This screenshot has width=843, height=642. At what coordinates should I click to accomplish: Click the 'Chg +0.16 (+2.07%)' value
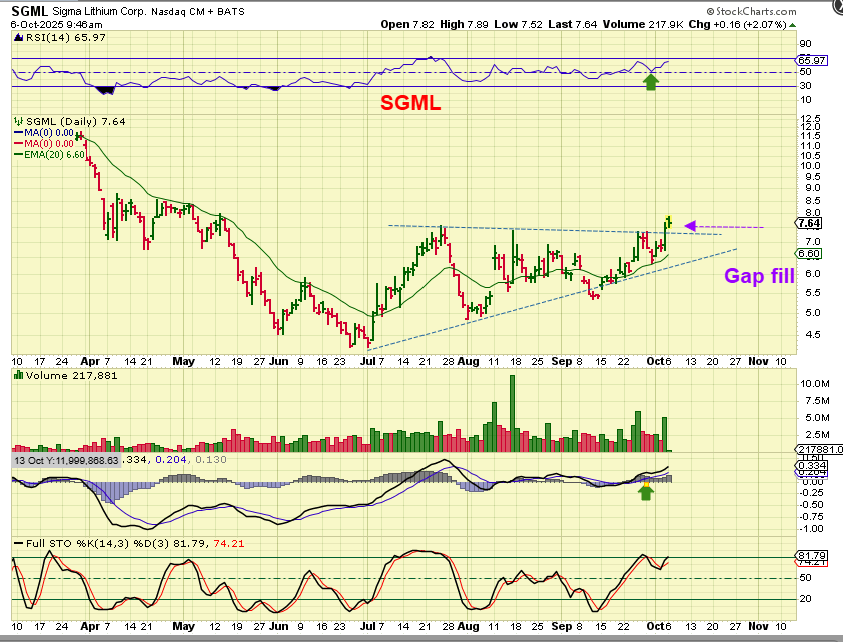pyautogui.click(x=738, y=25)
